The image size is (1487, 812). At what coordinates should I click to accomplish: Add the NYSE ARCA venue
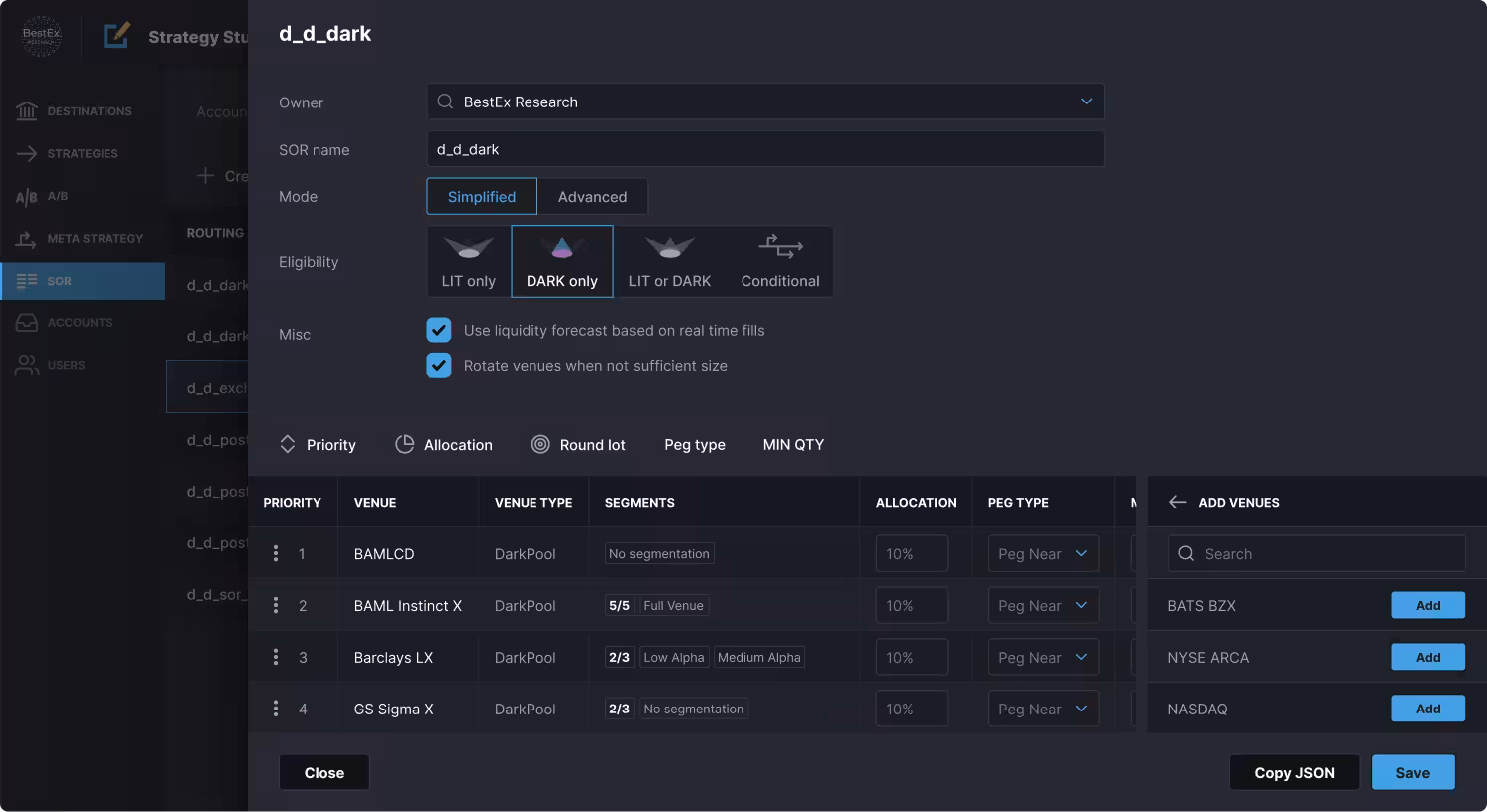1428,657
